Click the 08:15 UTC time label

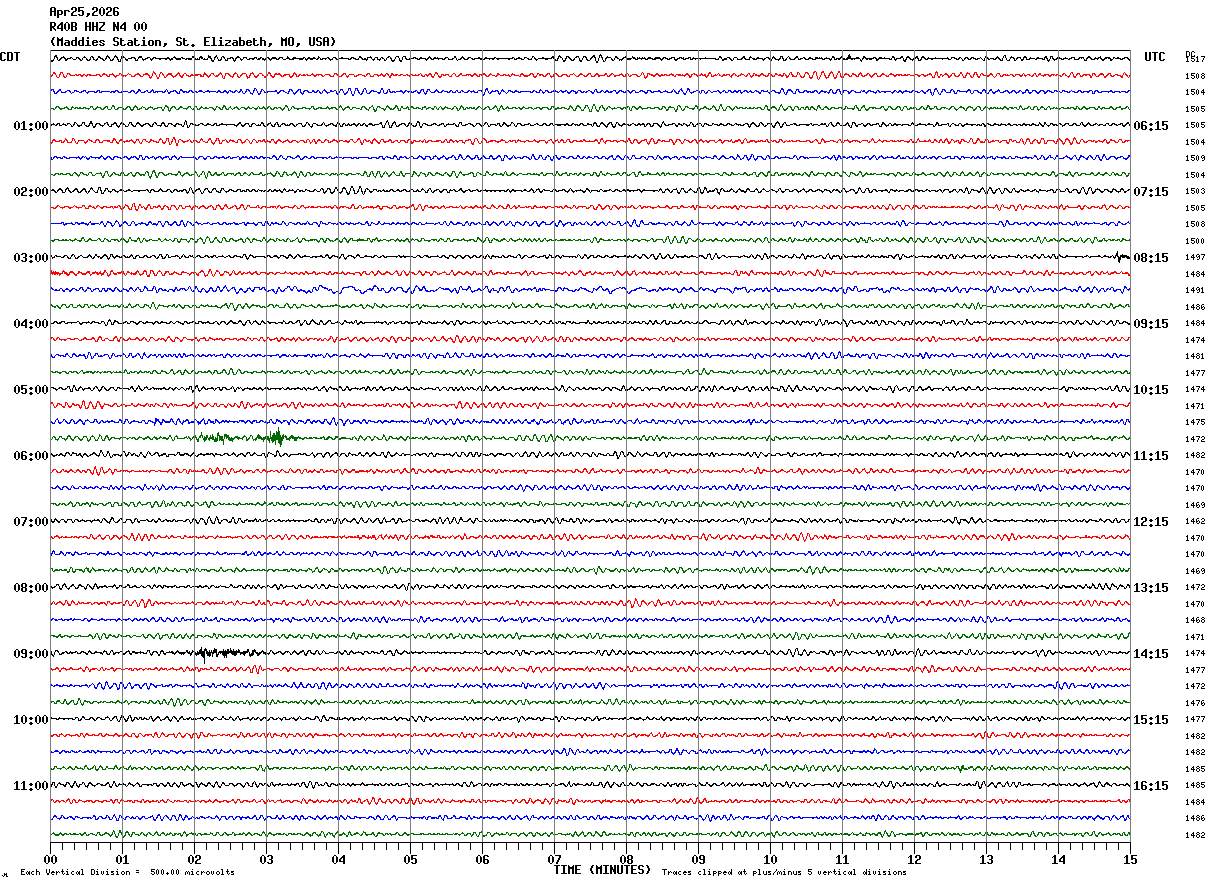(1151, 258)
